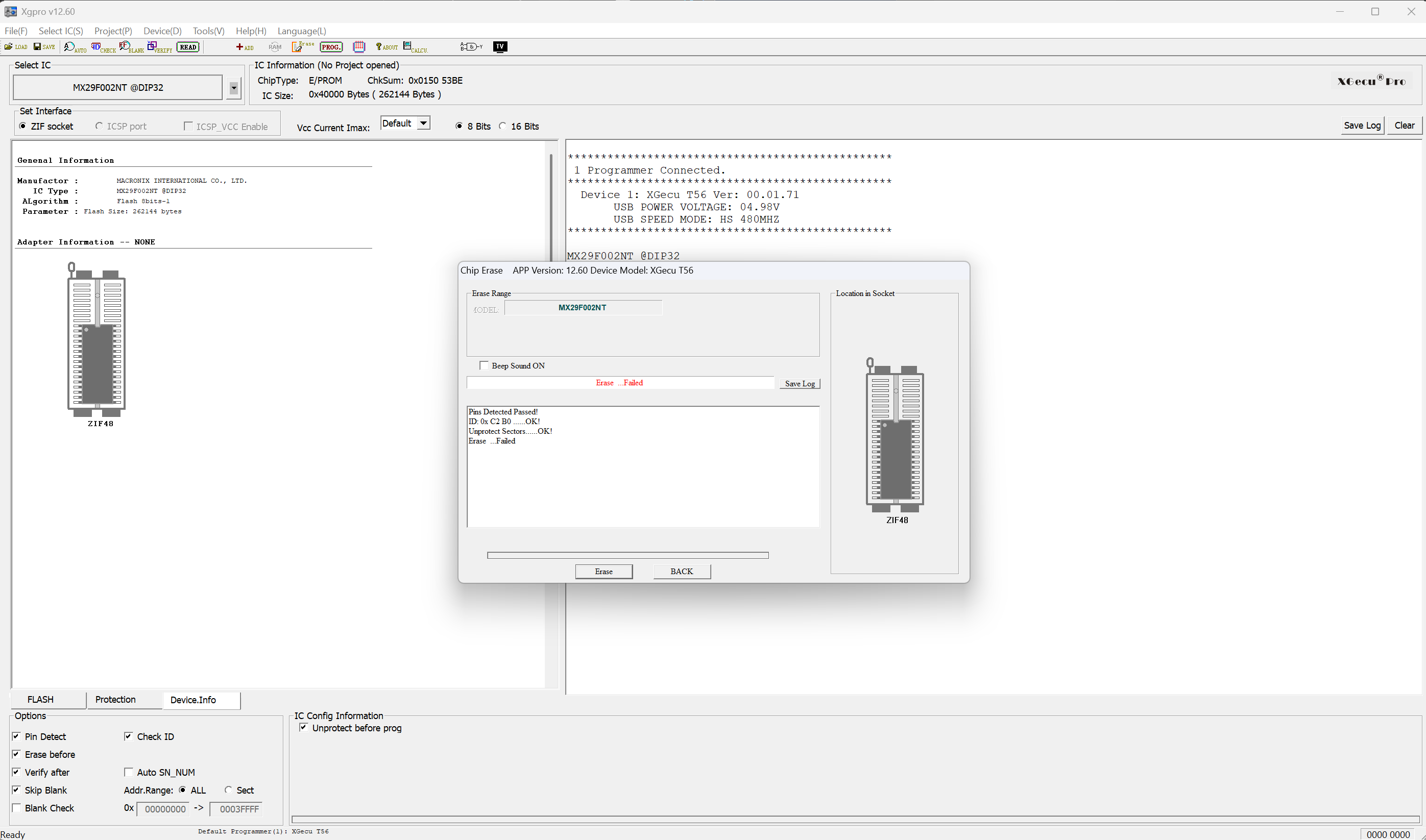Switch to the Protection tab
The width and height of the screenshot is (1426, 840).
click(115, 700)
